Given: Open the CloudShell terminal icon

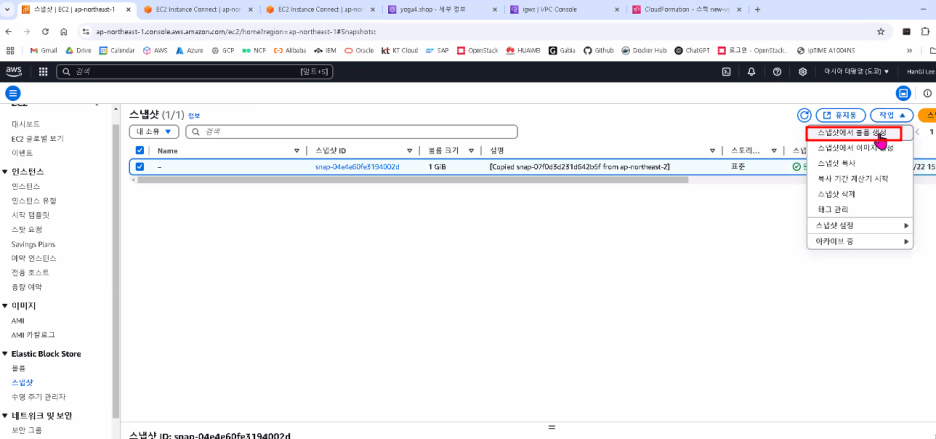Looking at the screenshot, I should pos(726,72).
